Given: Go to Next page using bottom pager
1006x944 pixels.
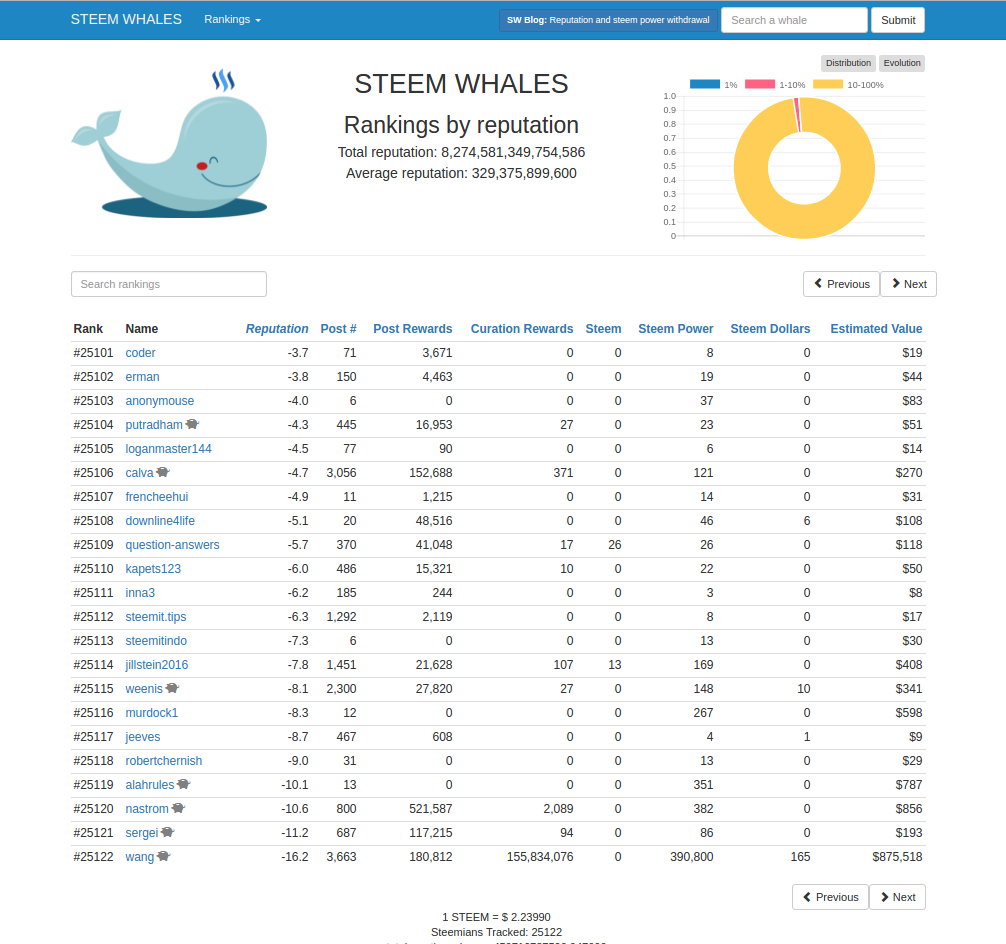Looking at the screenshot, I should click(898, 897).
